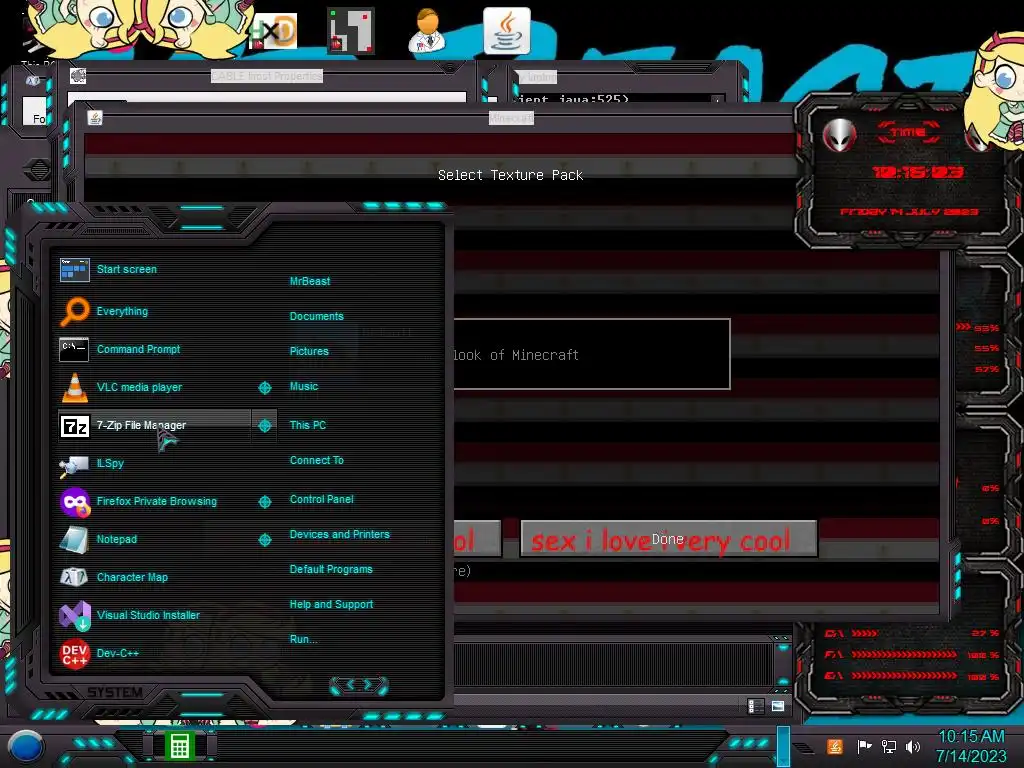Launch Everything search app icon
This screenshot has height=768, width=1024.
click(74, 312)
